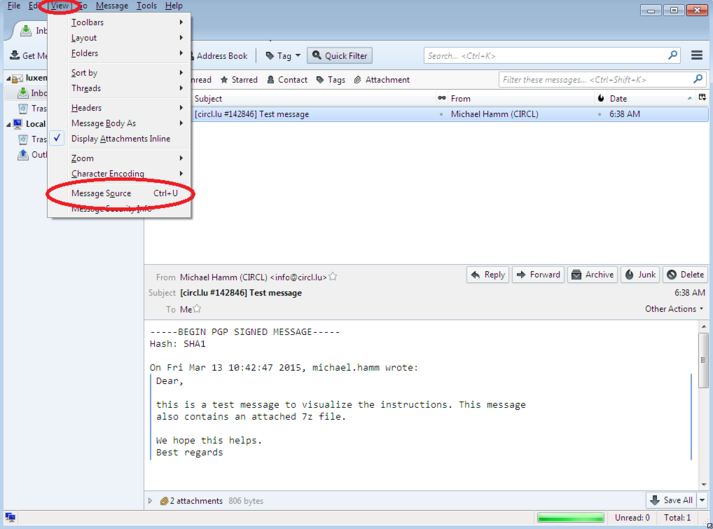This screenshot has width=713, height=529.
Task: Click the scroll down arrow in message
Action: click(703, 484)
